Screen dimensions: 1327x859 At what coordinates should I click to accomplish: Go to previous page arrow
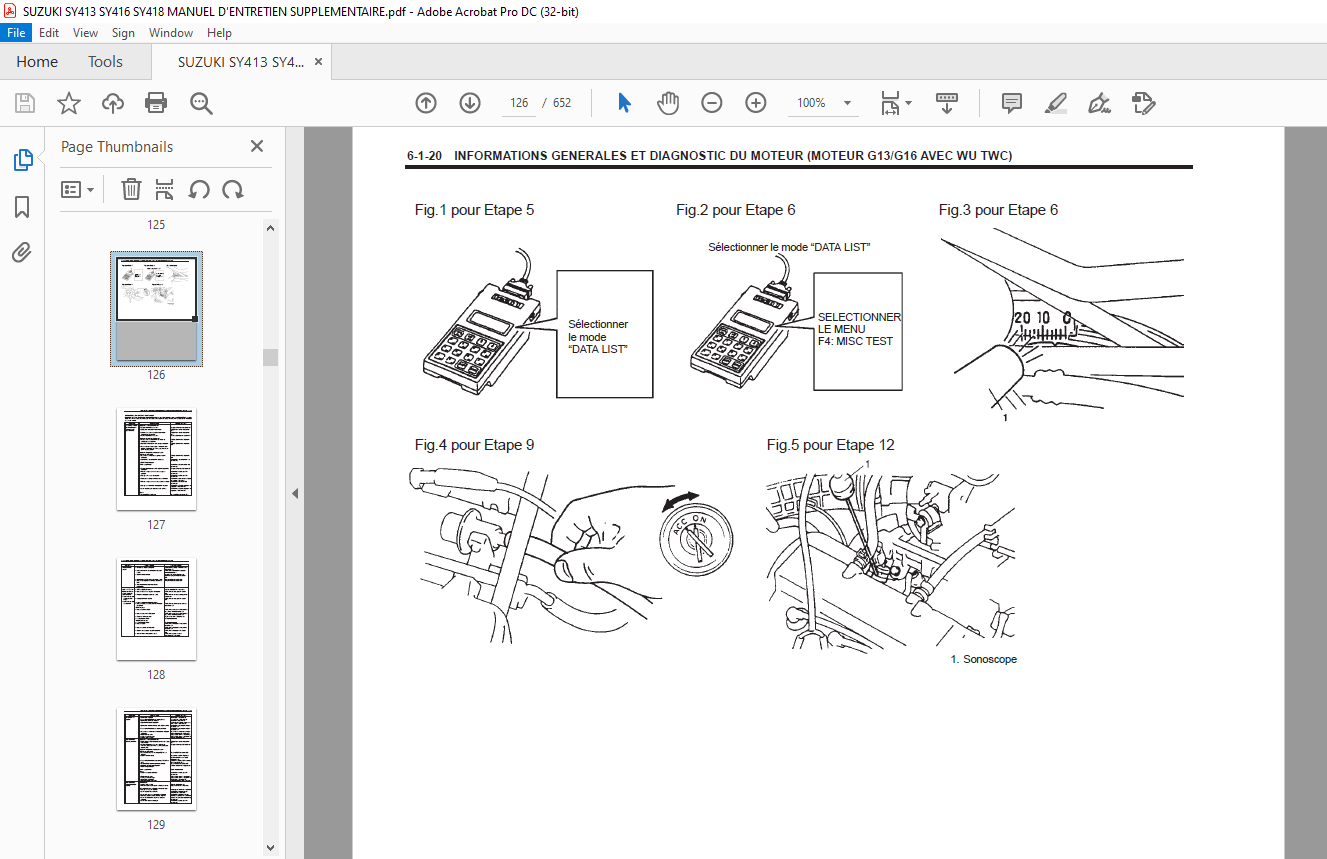coord(426,103)
